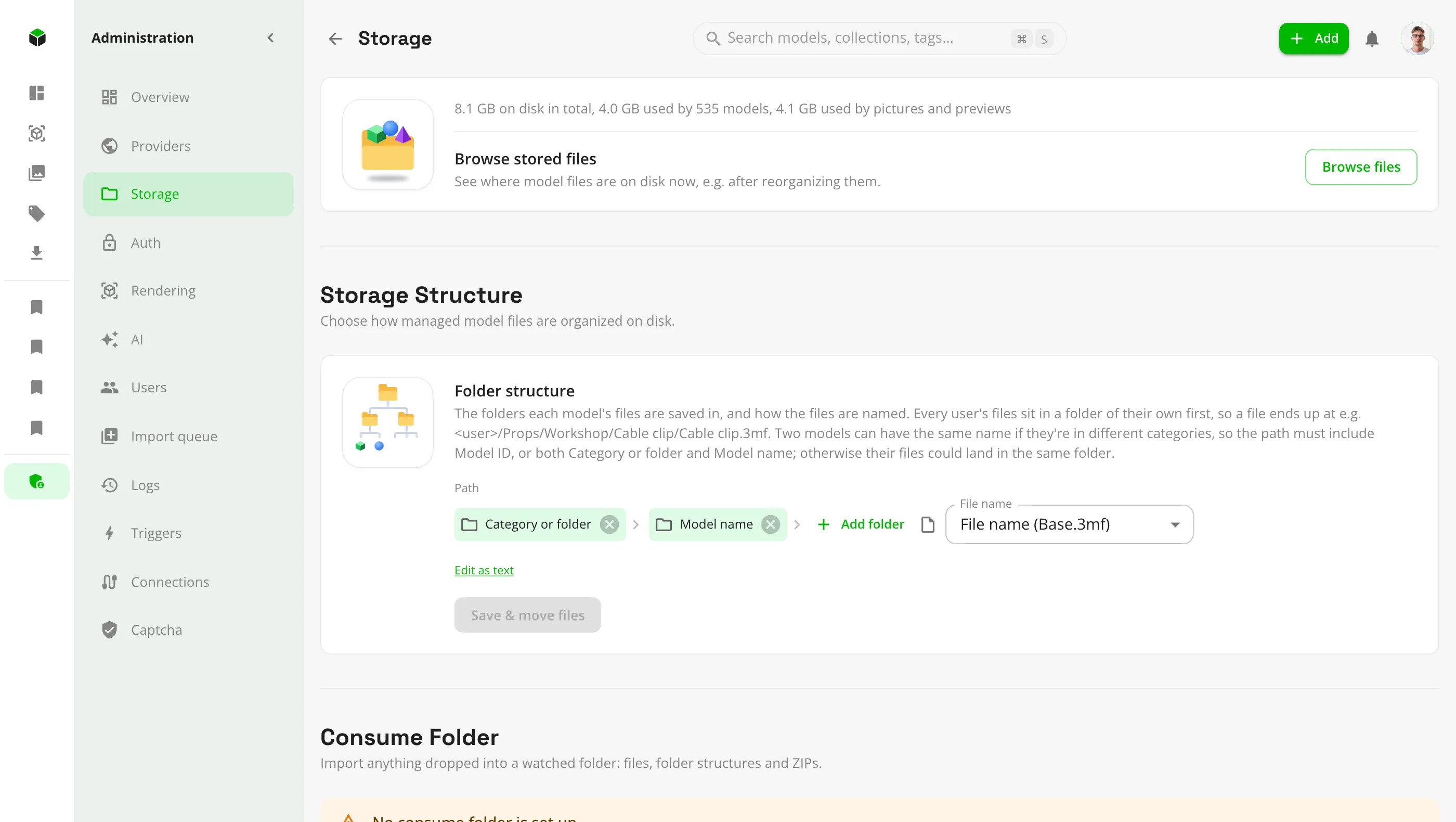This screenshot has width=1456, height=822.
Task: Open Triggers page
Action: point(189,533)
